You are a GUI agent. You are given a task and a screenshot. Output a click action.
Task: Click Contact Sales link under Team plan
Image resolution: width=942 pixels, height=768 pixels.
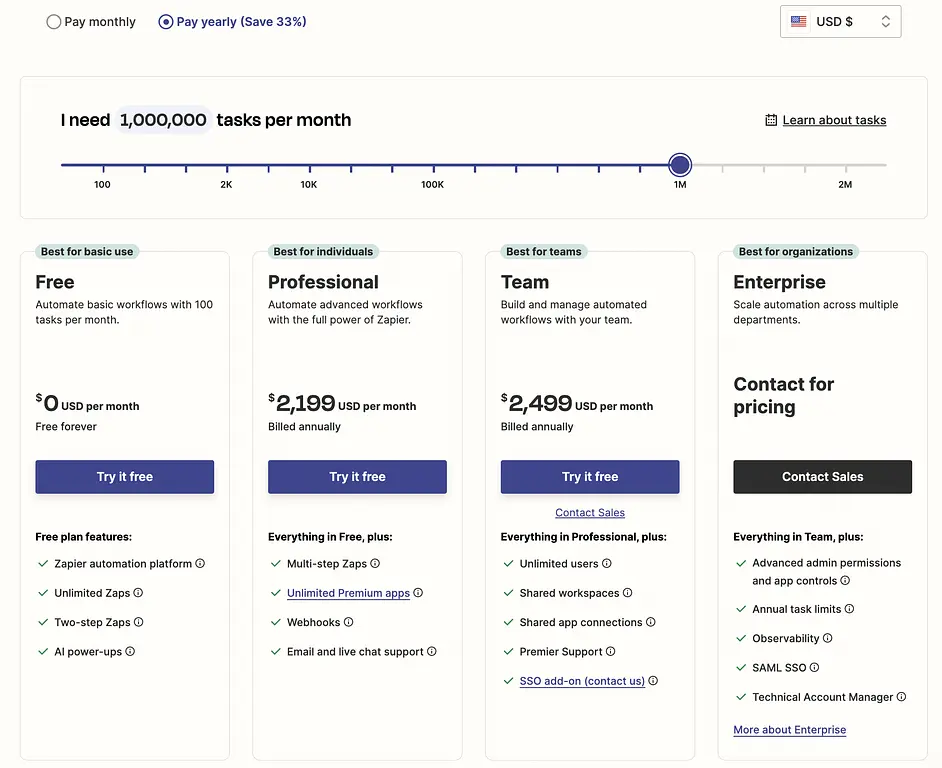click(590, 513)
